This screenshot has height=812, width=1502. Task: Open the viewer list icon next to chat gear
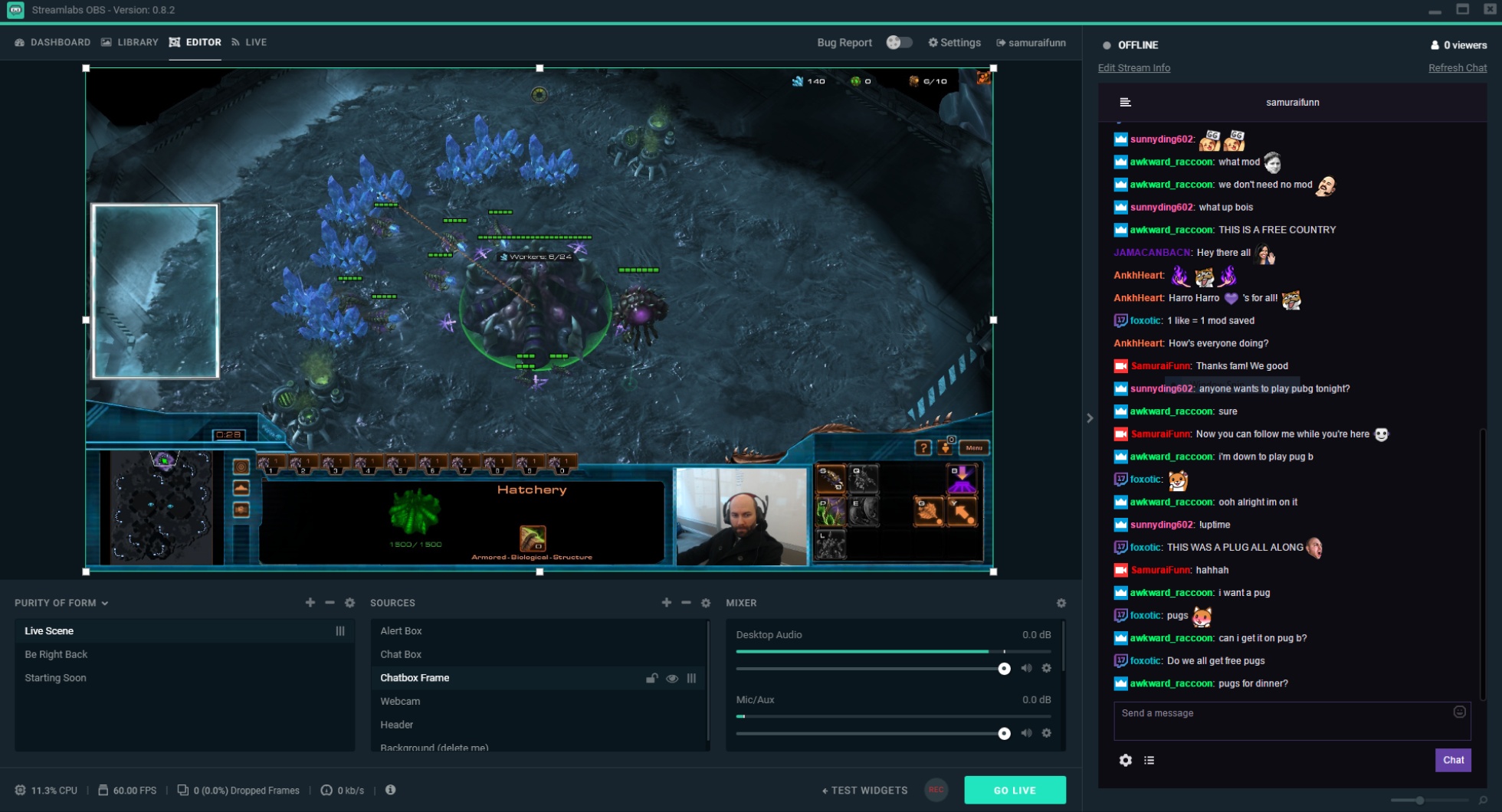click(1149, 760)
